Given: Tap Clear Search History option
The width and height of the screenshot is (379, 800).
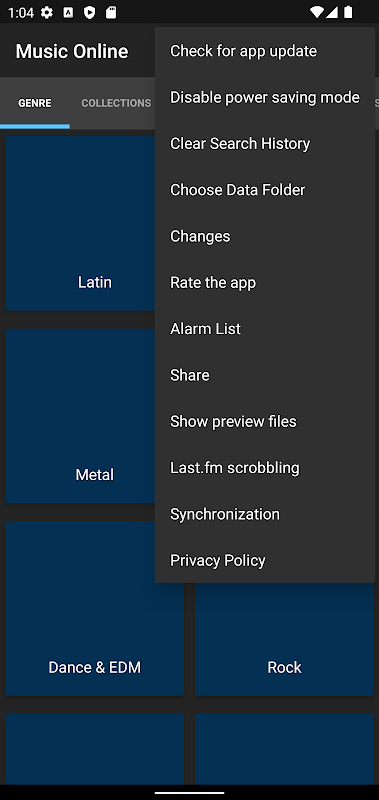Looking at the screenshot, I should tap(265, 144).
